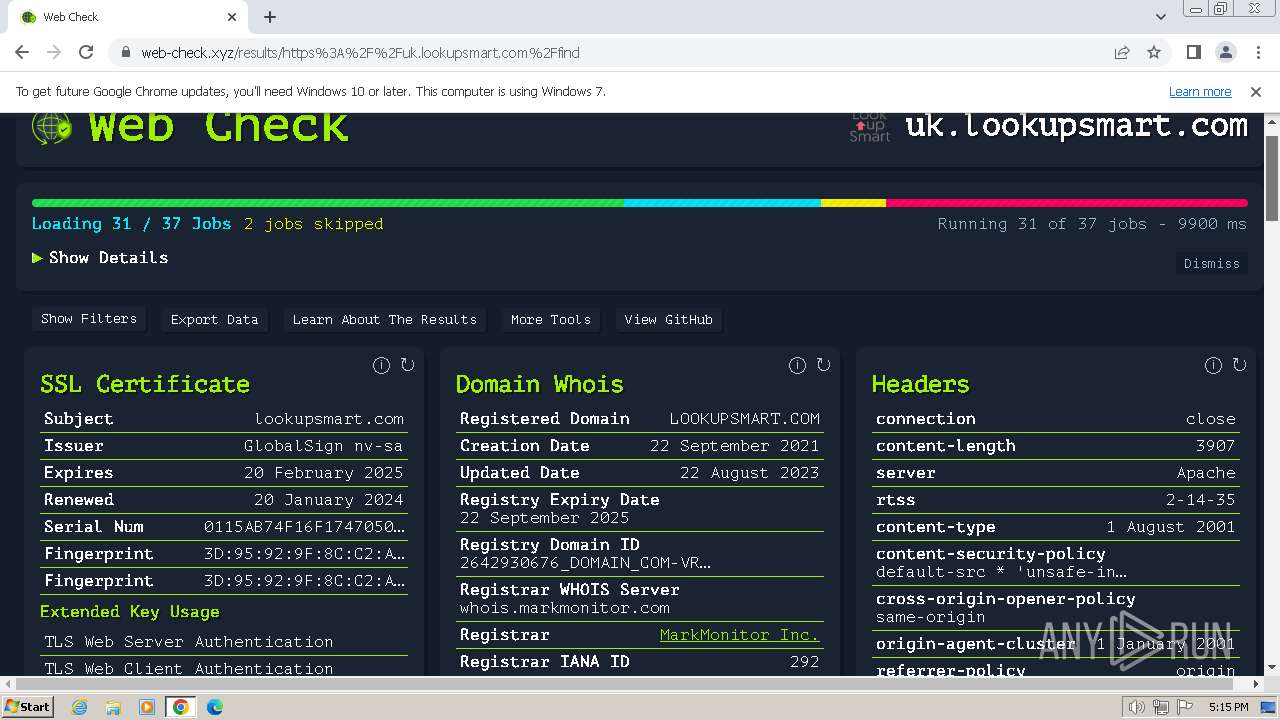This screenshot has width=1280, height=720.
Task: Click Creation Date 22 September 2021
Action: 735,446
